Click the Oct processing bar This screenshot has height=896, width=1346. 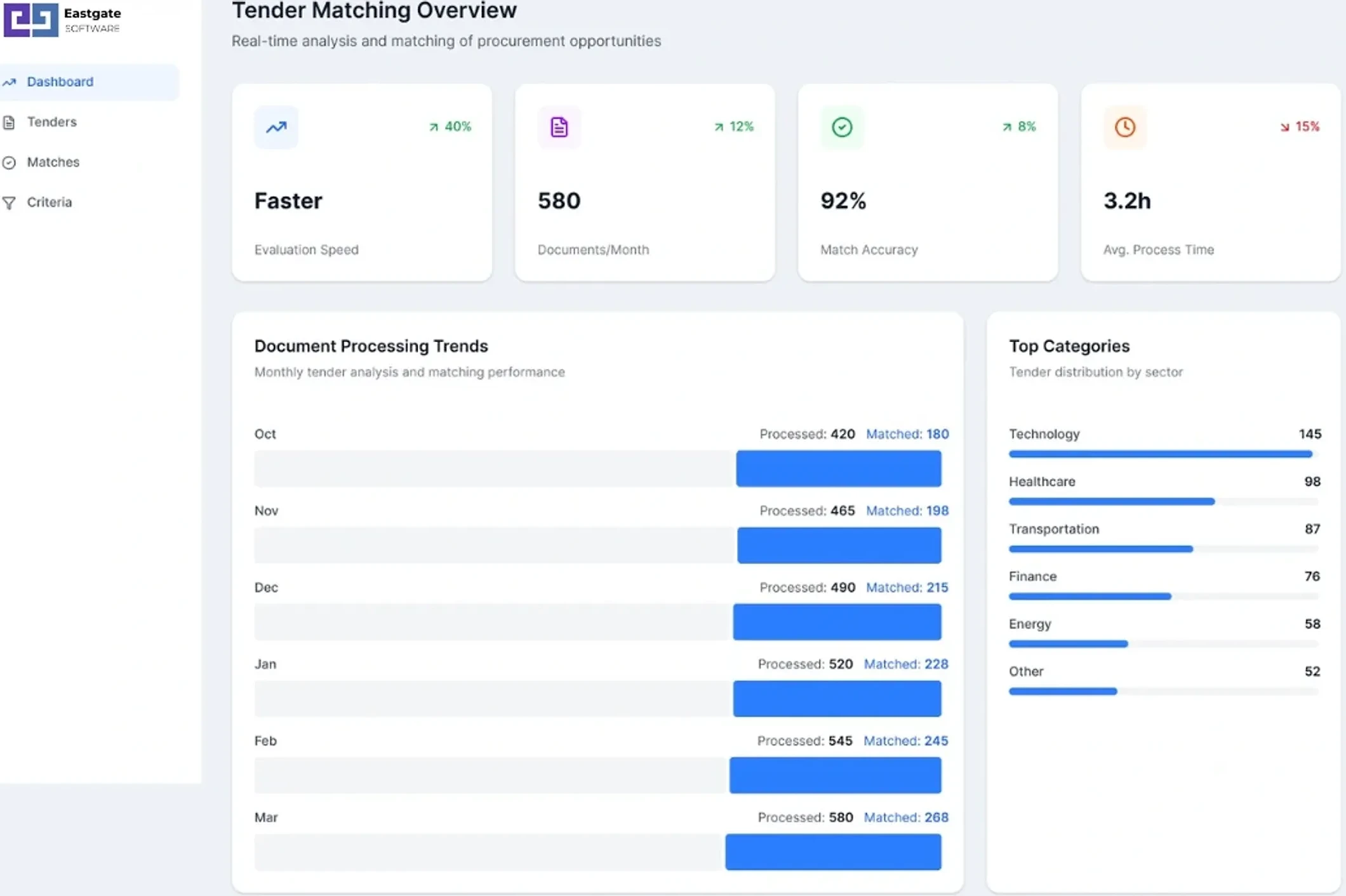point(597,468)
